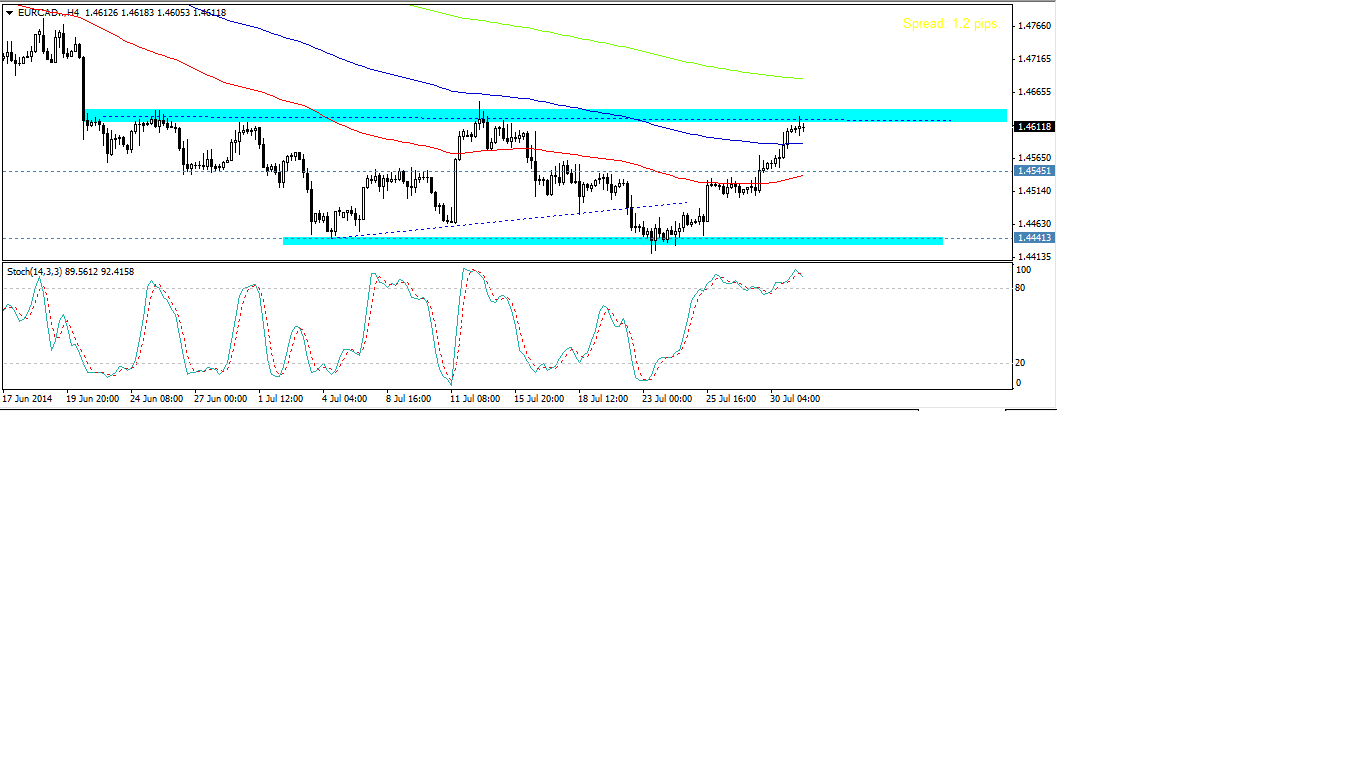Viewport: 1358px width, 776px height.
Task: Click the 1.45451 price level tag
Action: tap(1034, 171)
